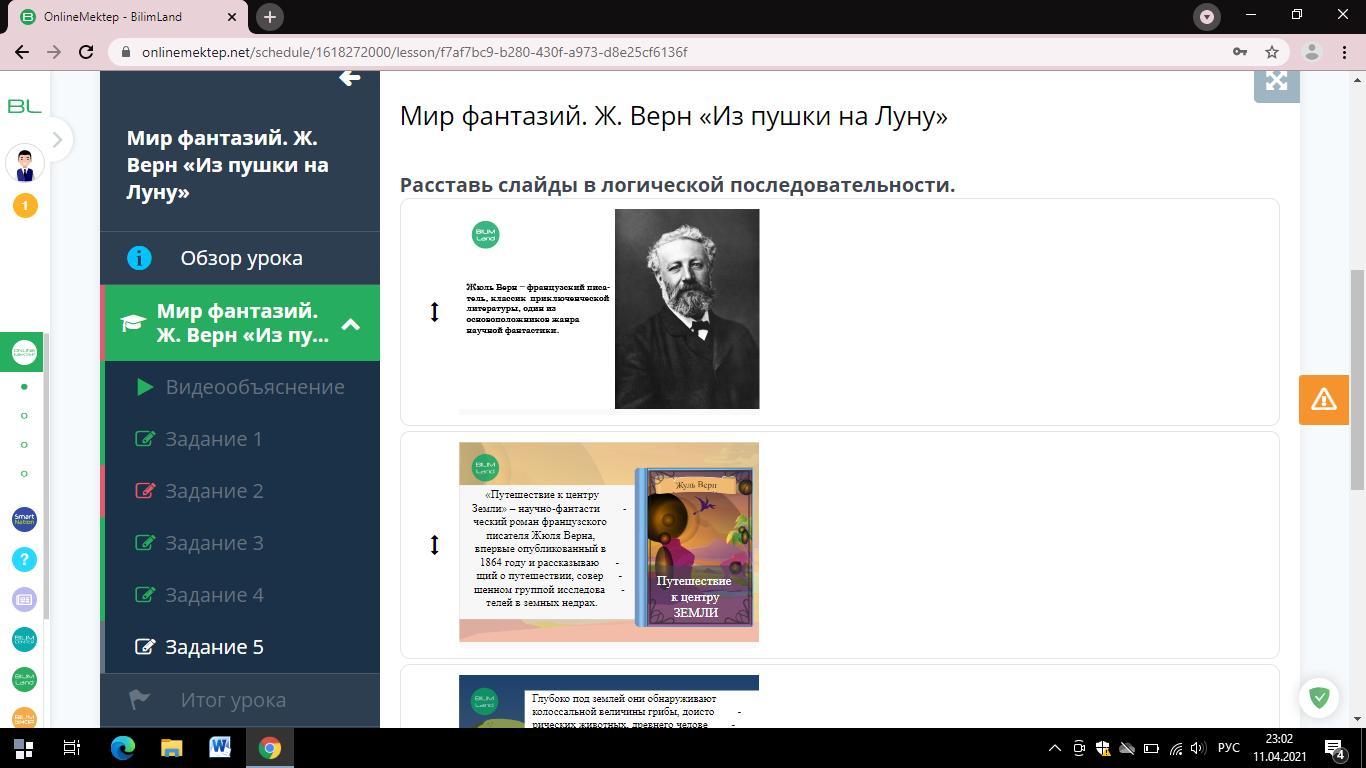The width and height of the screenshot is (1366, 768).
Task: Select Задание 2 in the lesson list
Action: click(214, 491)
